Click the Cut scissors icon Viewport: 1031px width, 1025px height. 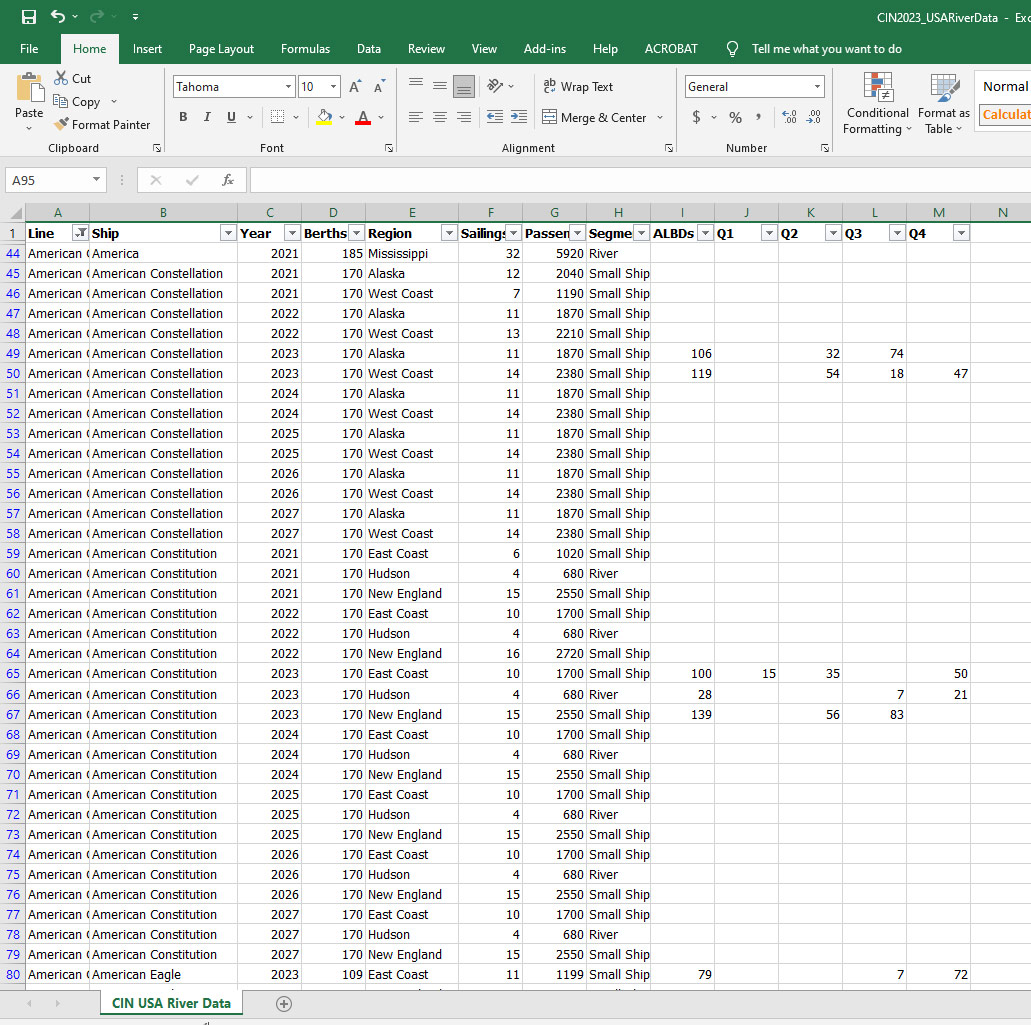coord(61,78)
